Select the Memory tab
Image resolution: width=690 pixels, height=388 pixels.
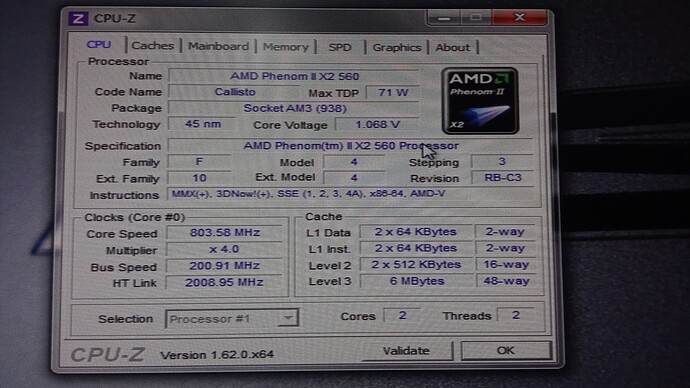point(286,47)
